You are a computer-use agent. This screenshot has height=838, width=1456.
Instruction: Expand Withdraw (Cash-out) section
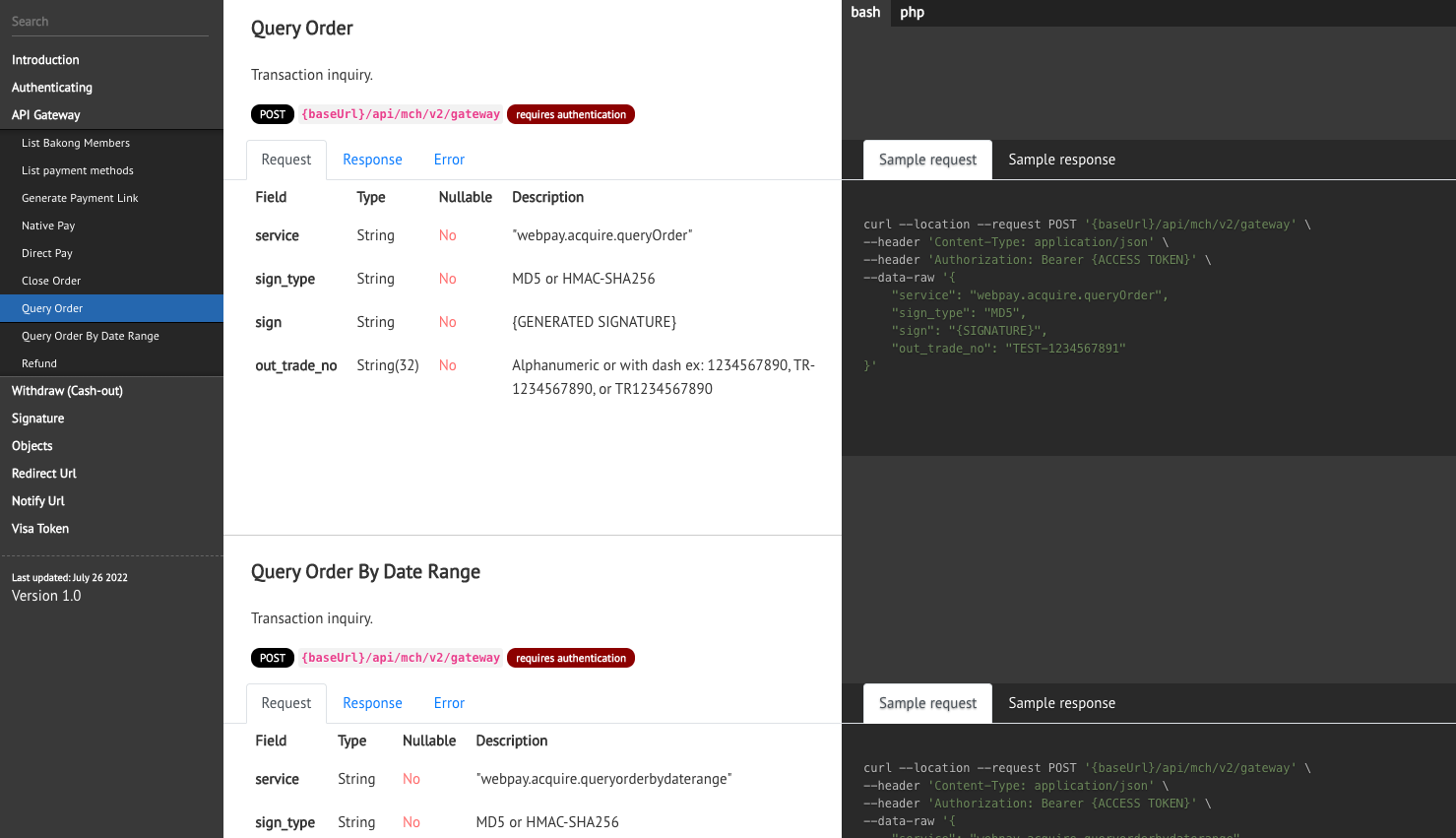(67, 391)
